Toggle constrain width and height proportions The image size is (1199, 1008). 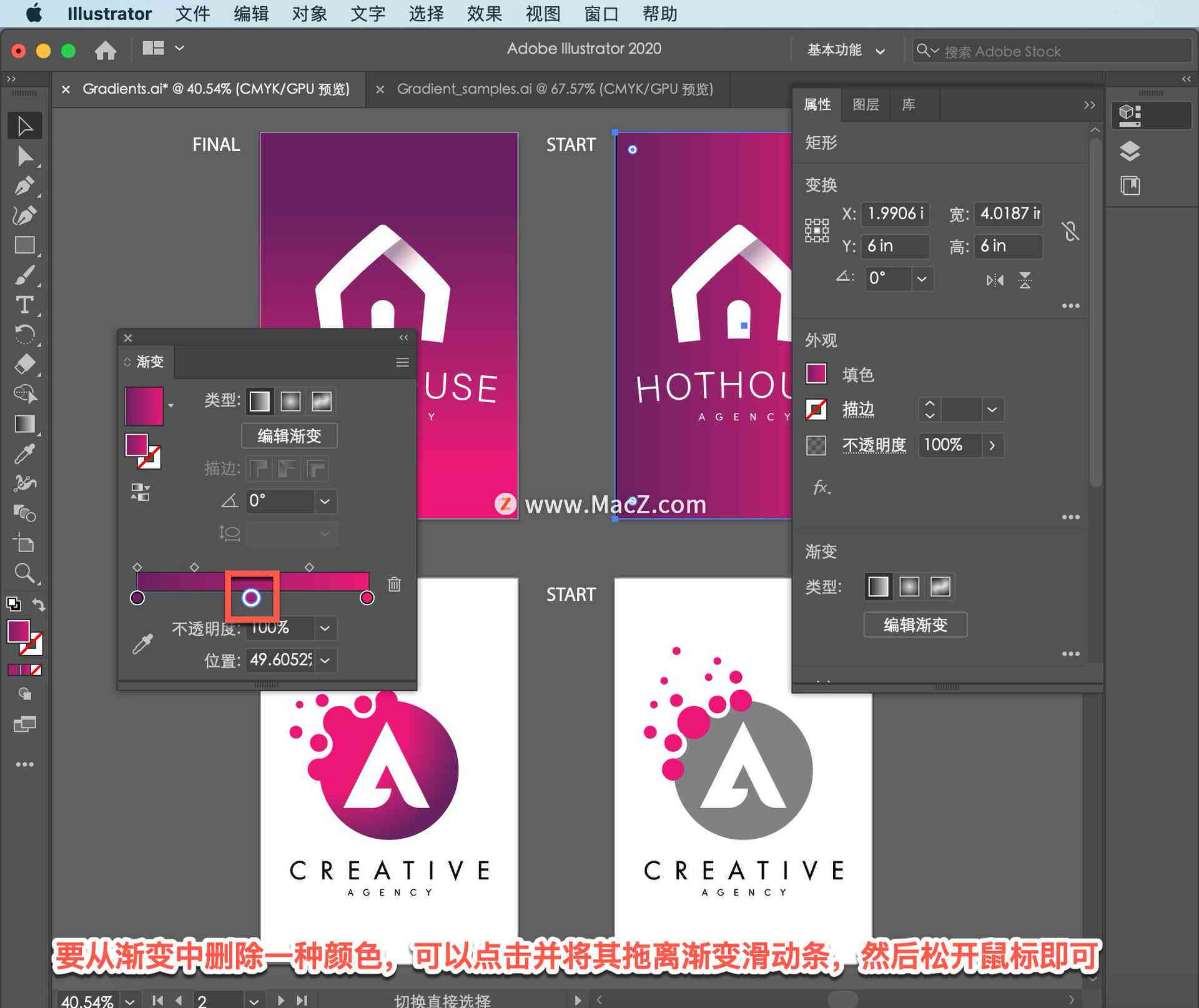click(x=1070, y=231)
